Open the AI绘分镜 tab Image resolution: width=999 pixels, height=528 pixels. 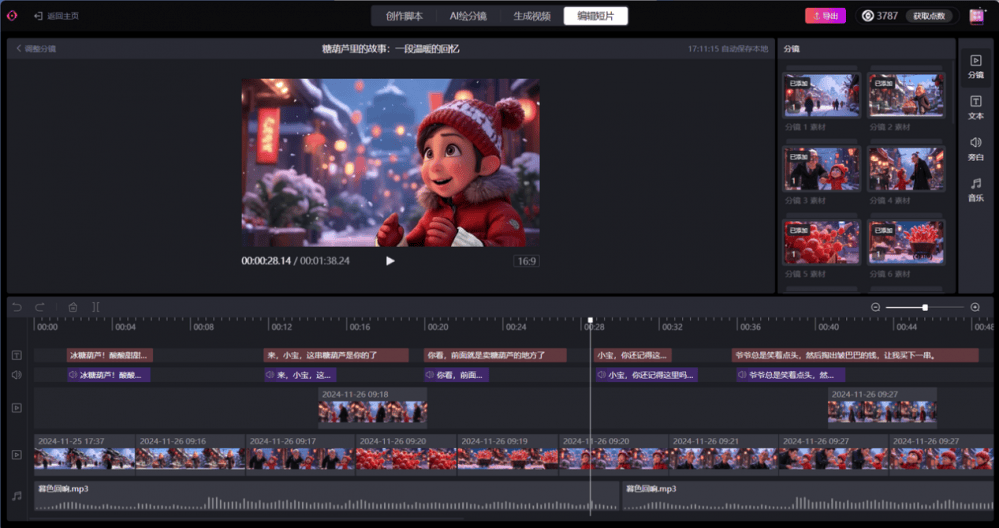(468, 16)
